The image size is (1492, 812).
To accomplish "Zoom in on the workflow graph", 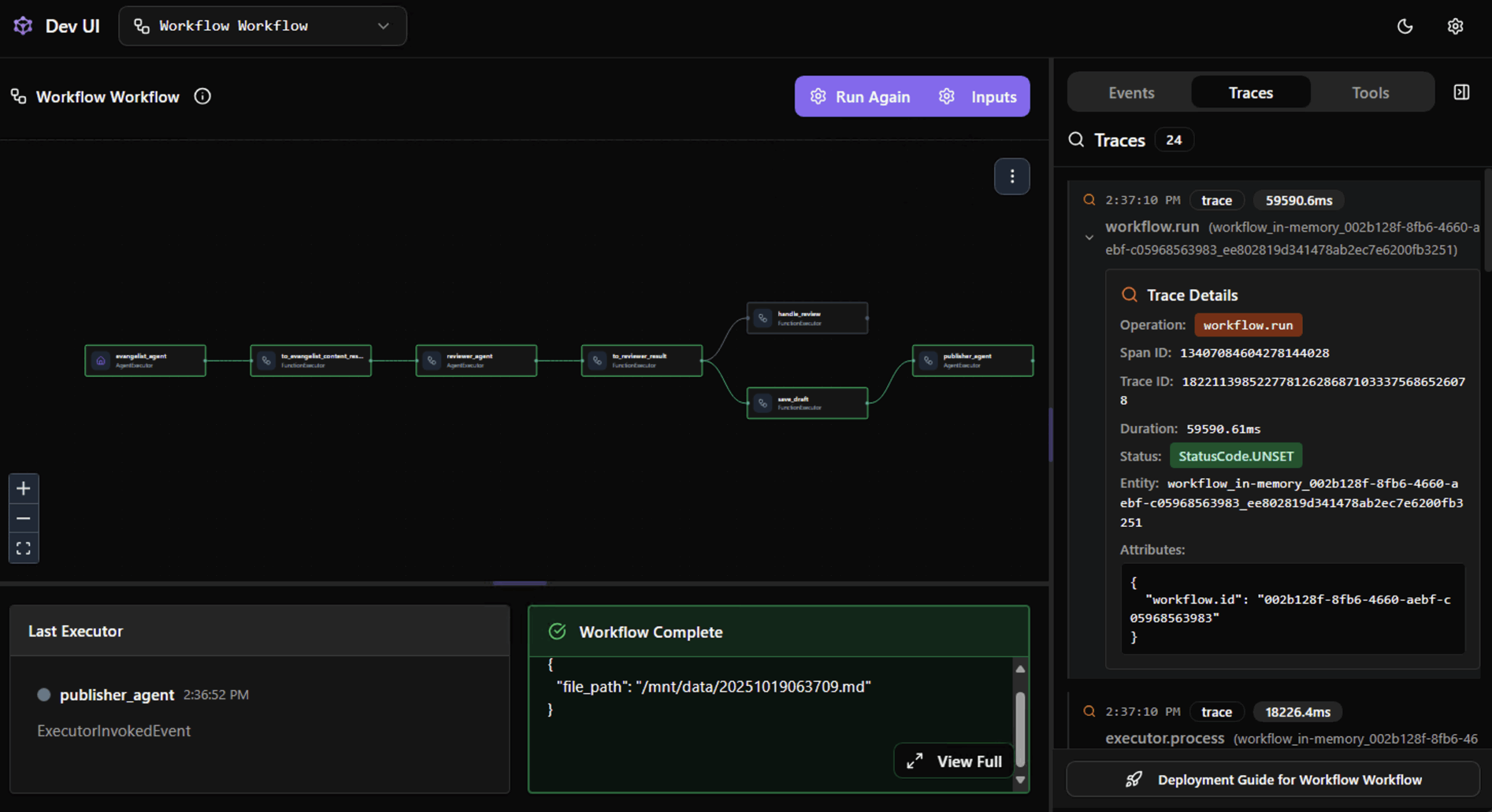I will click(x=23, y=489).
